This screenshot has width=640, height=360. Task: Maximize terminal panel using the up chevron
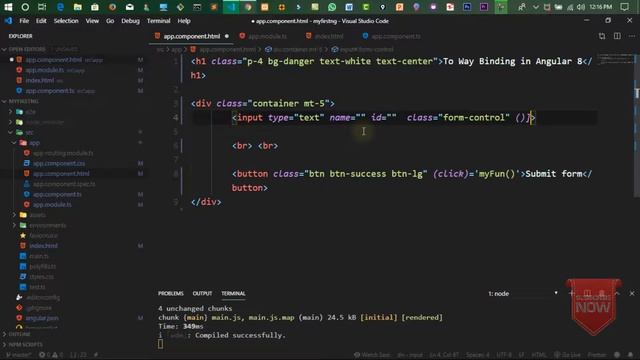pyautogui.click(x=617, y=293)
